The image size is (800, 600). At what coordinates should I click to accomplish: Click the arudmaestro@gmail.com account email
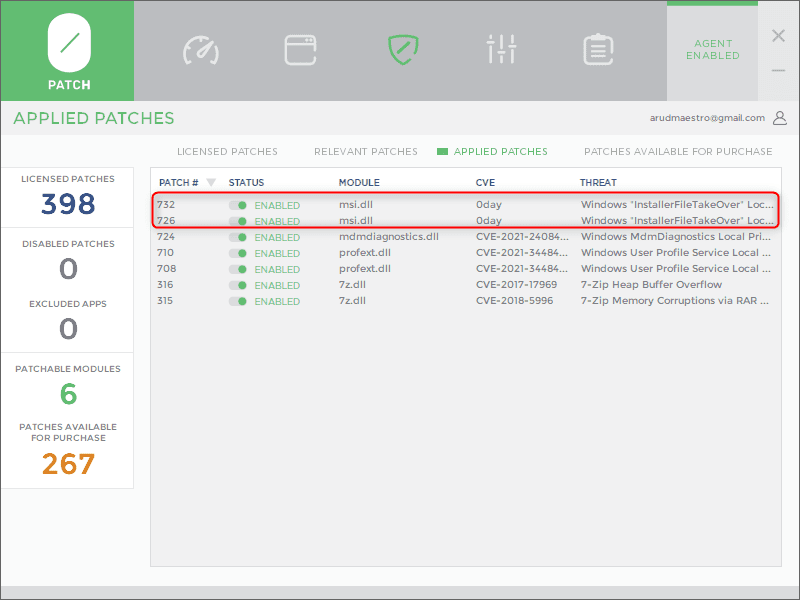(x=707, y=118)
